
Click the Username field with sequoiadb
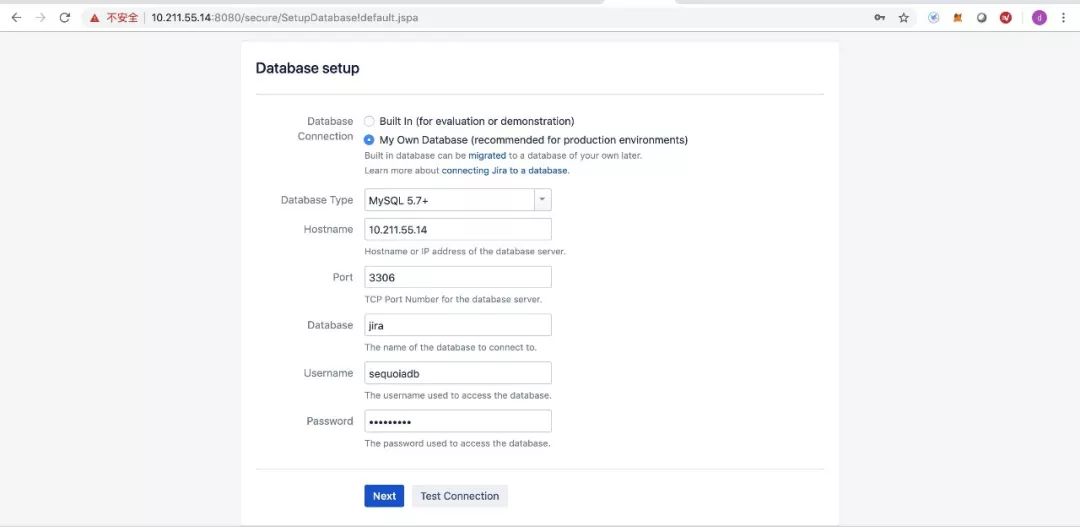(458, 373)
